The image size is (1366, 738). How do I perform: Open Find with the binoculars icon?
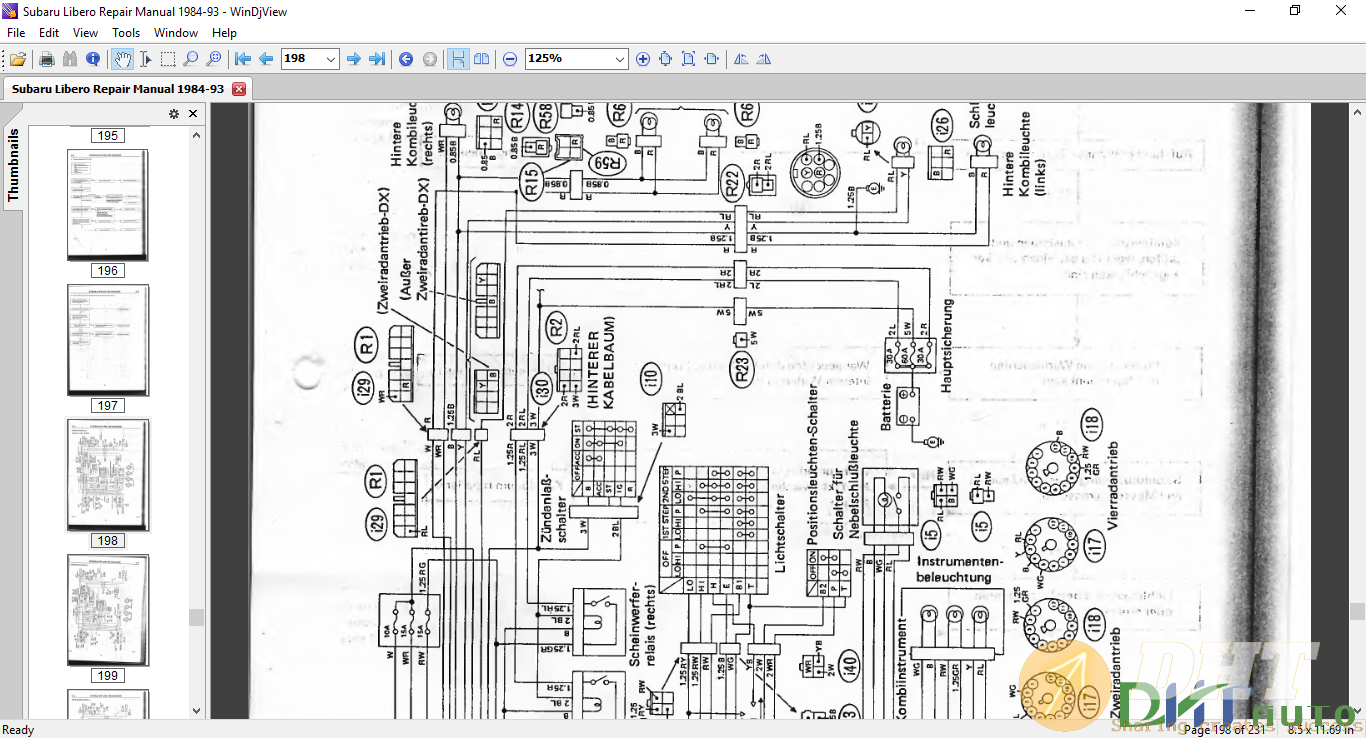point(70,59)
